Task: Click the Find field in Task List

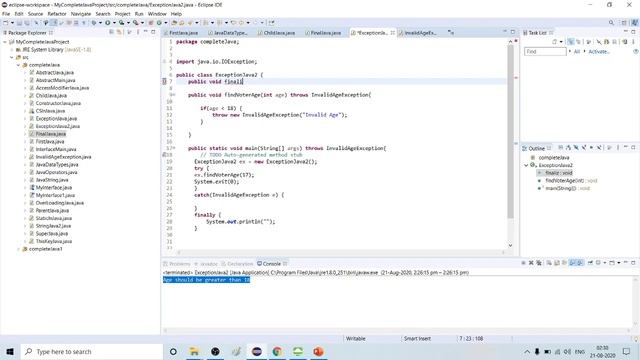Action: coord(545,52)
